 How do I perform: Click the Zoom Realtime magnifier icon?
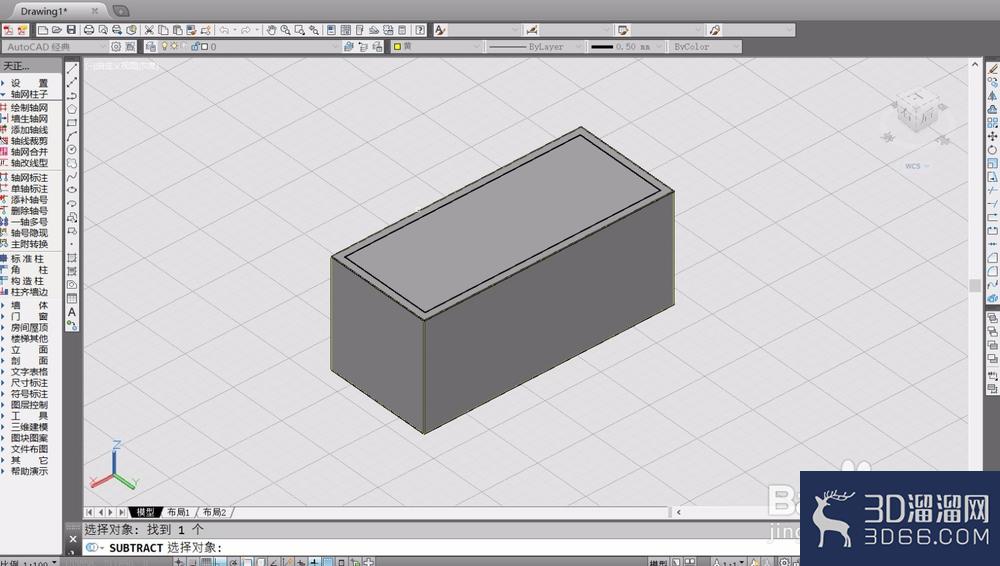[x=285, y=29]
